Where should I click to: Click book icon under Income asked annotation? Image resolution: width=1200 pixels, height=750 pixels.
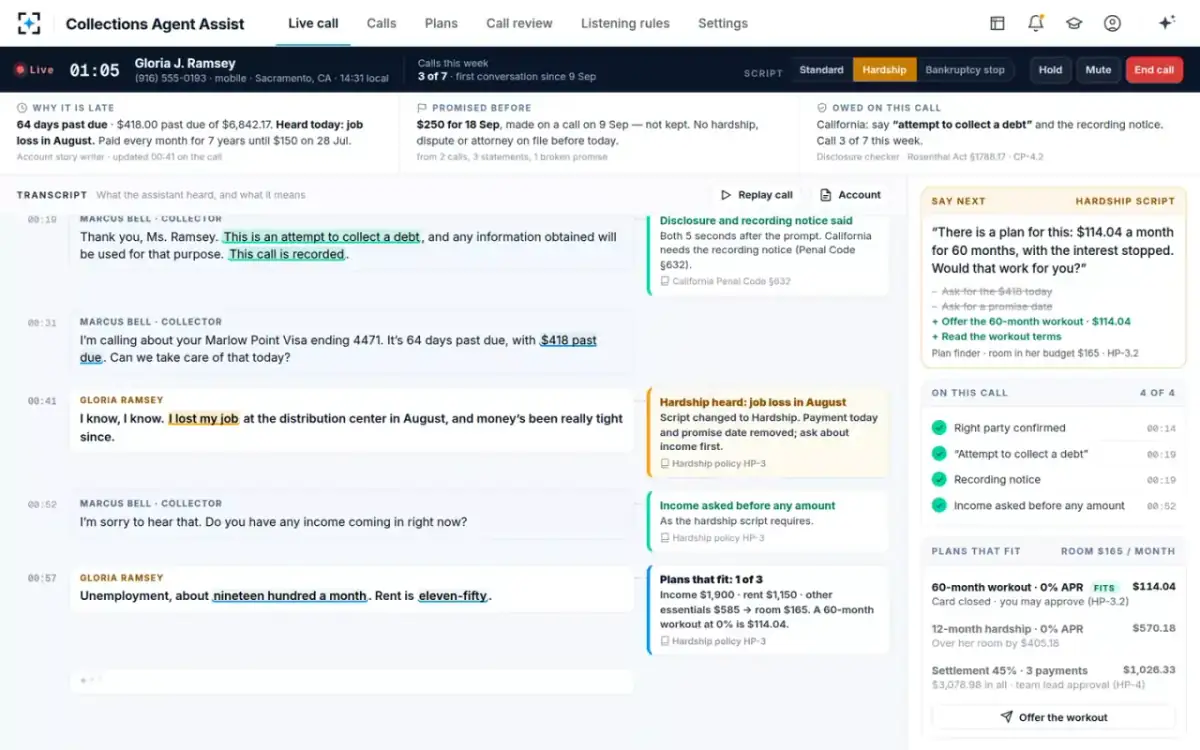665,538
